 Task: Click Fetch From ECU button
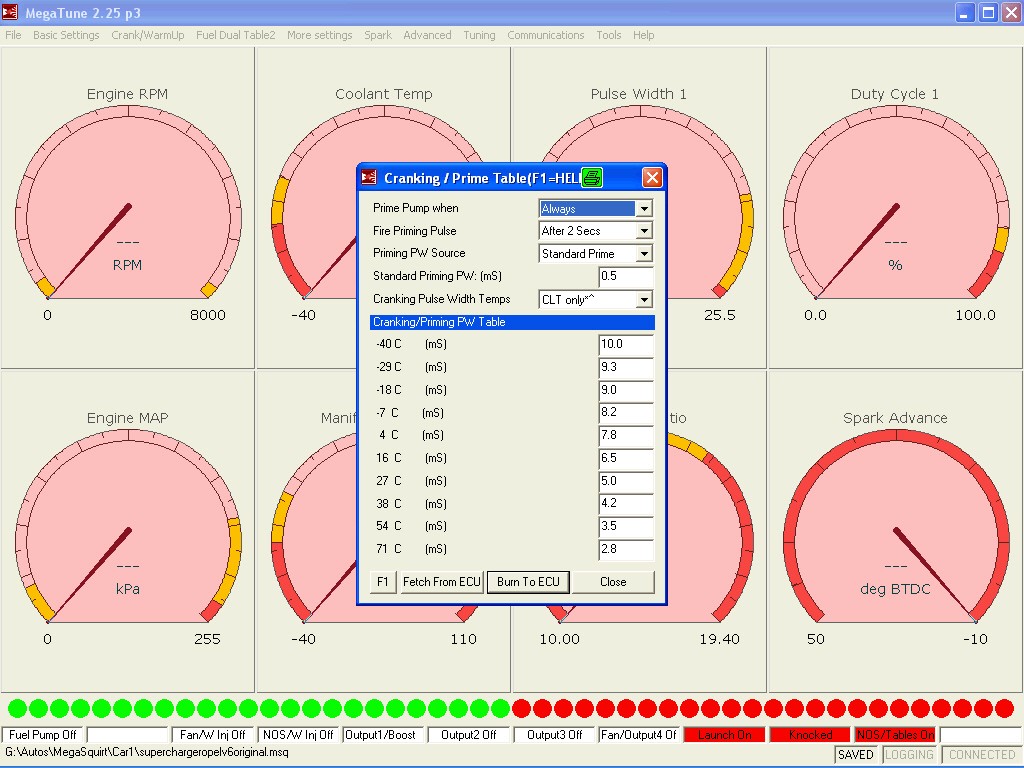tap(441, 582)
